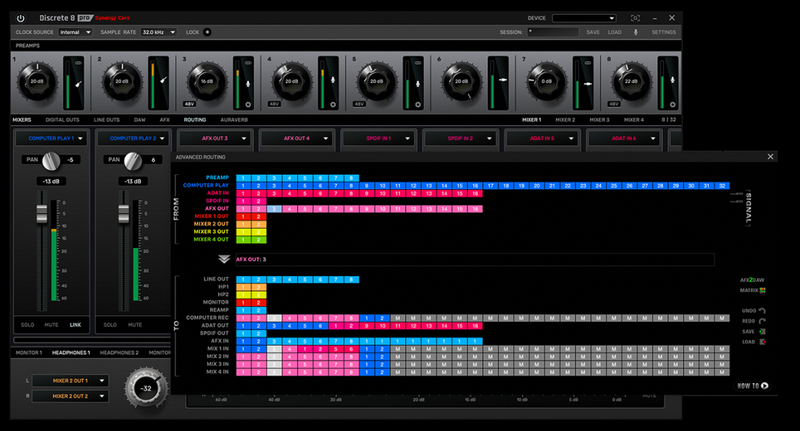Click the AFX OUT source cell 3
Image resolution: width=800 pixels, height=431 pixels.
(274, 209)
